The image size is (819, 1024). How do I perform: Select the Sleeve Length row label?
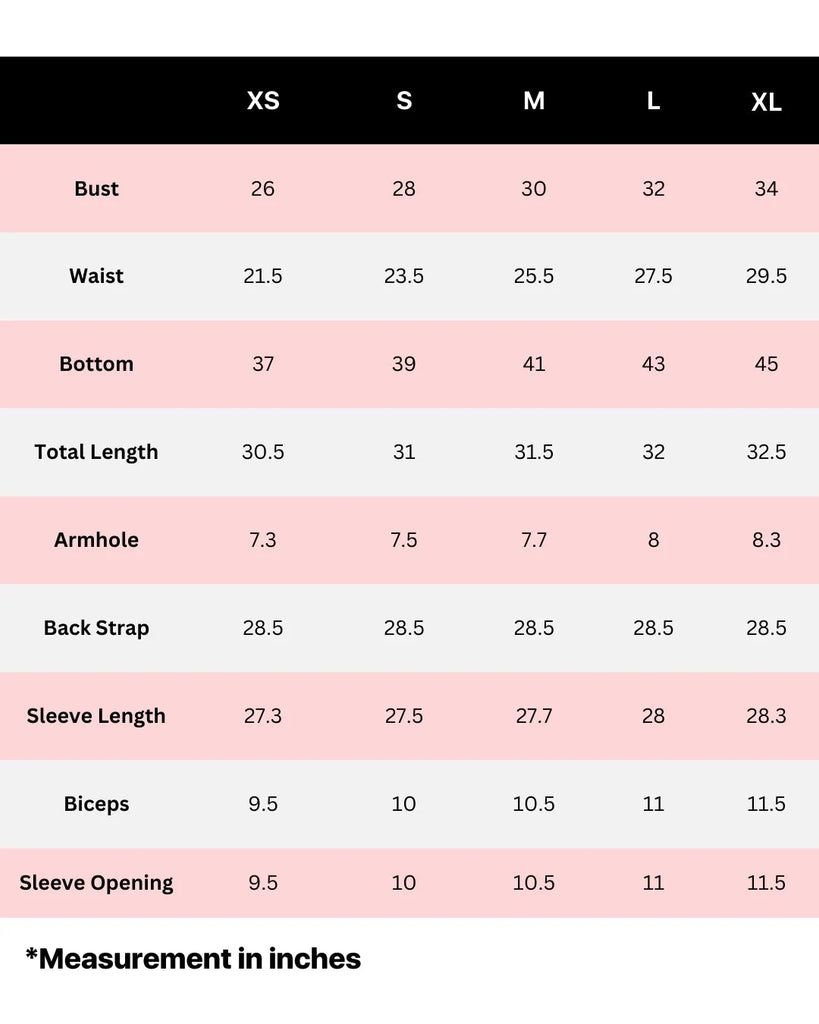[96, 716]
